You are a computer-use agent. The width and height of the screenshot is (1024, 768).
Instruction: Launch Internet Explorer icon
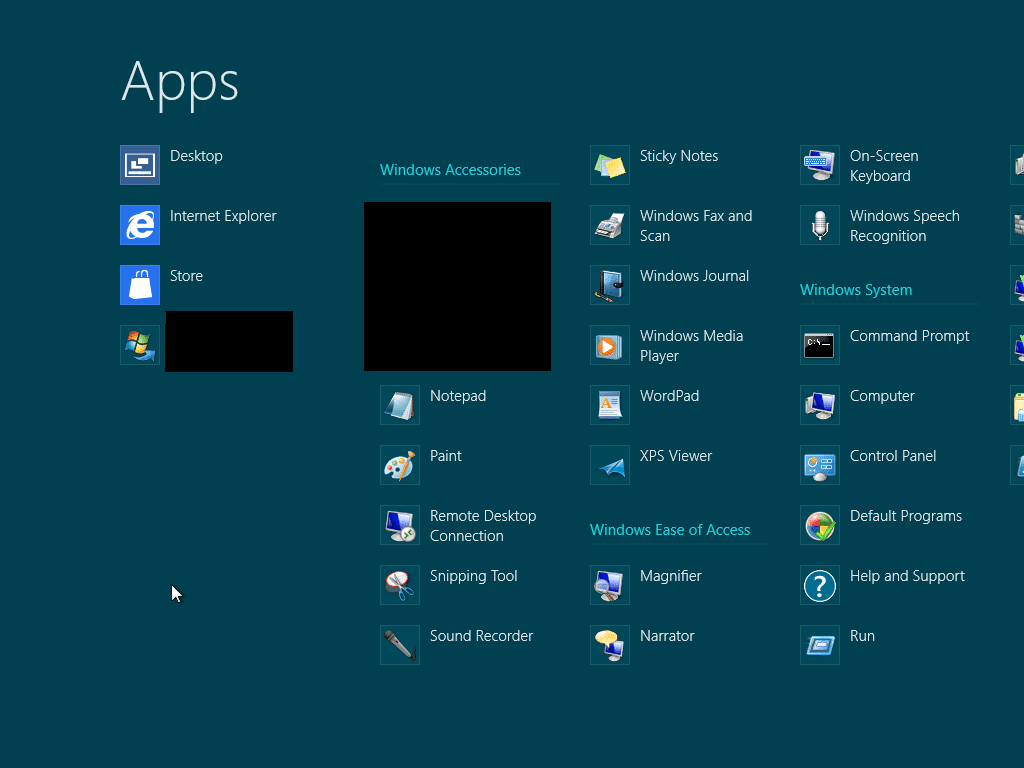point(140,225)
